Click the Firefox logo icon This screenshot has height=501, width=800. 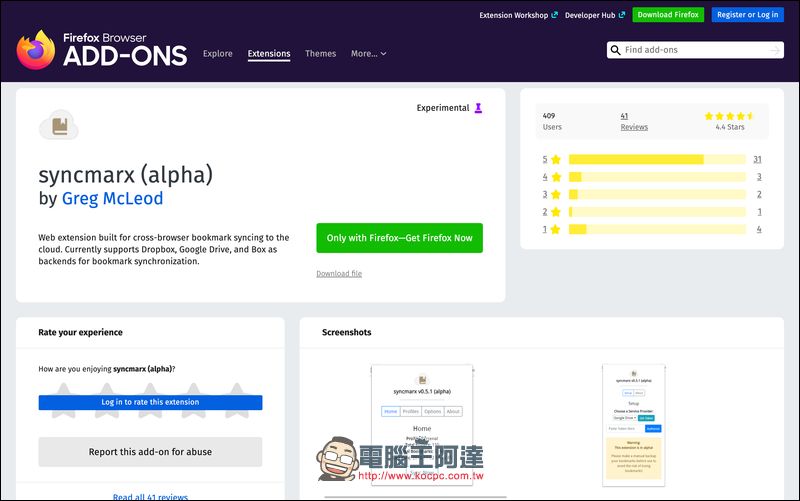pos(36,50)
